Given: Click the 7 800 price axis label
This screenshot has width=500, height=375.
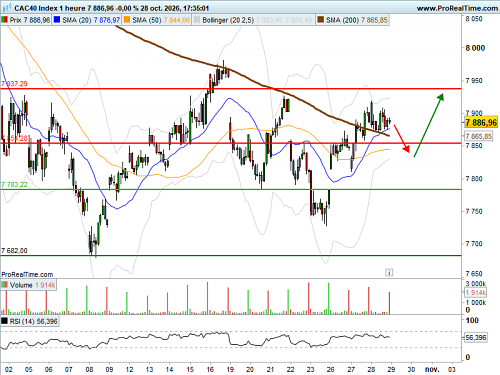Looking at the screenshot, I should pos(474,179).
